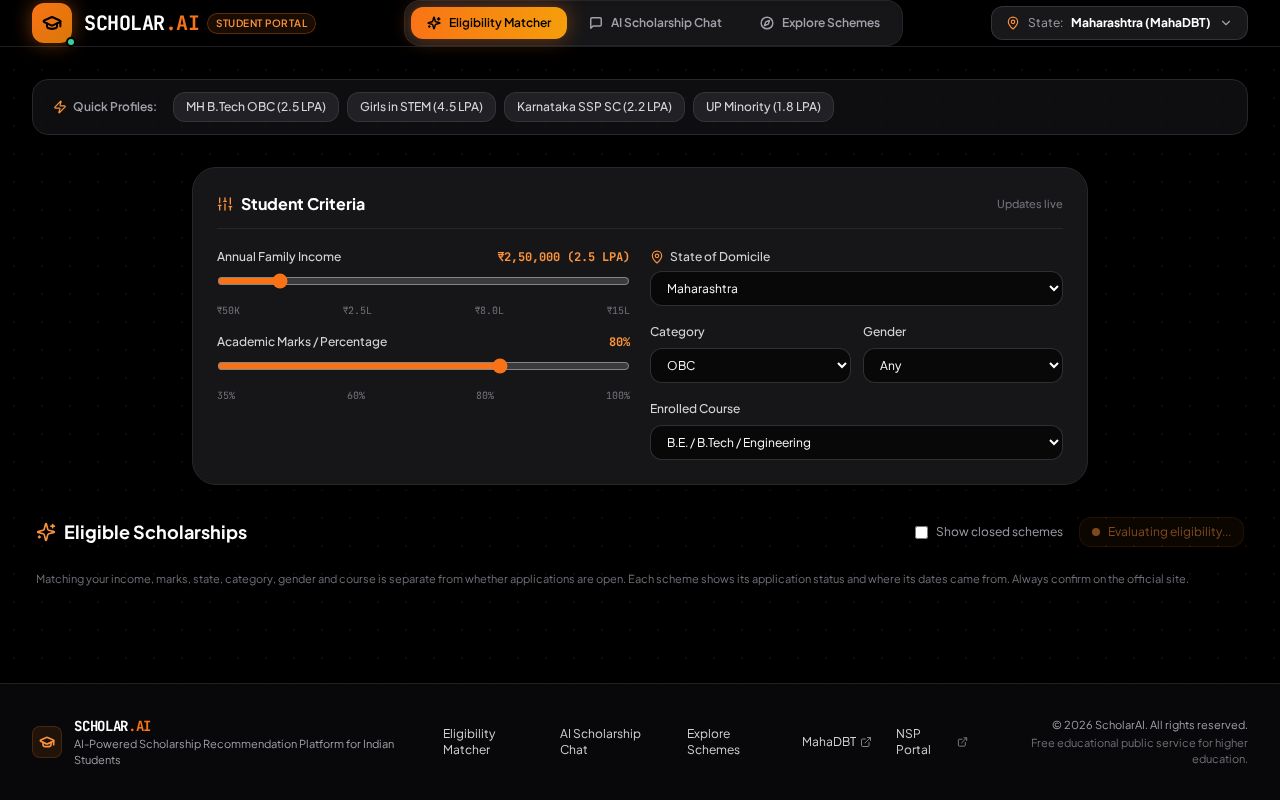Viewport: 1280px width, 800px height.
Task: Click the footer graduation cap logo
Action: pos(47,742)
